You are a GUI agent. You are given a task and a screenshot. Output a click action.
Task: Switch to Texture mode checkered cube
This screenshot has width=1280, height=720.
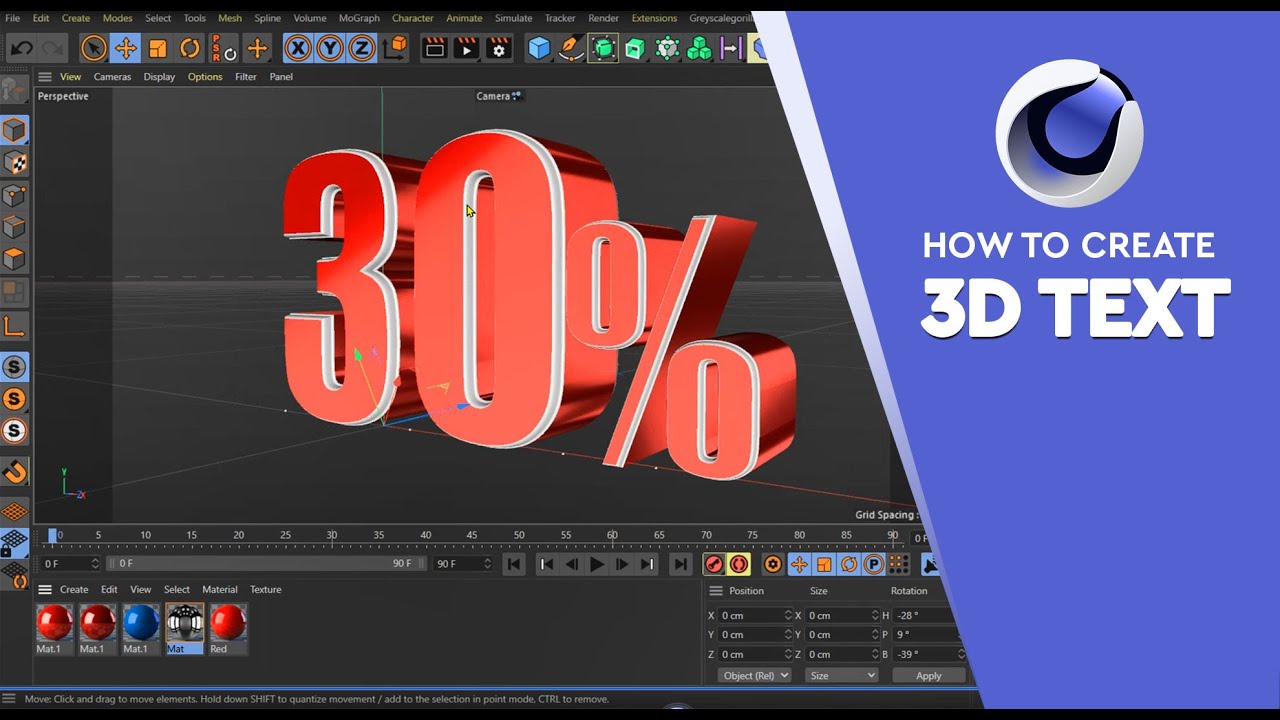(x=14, y=163)
